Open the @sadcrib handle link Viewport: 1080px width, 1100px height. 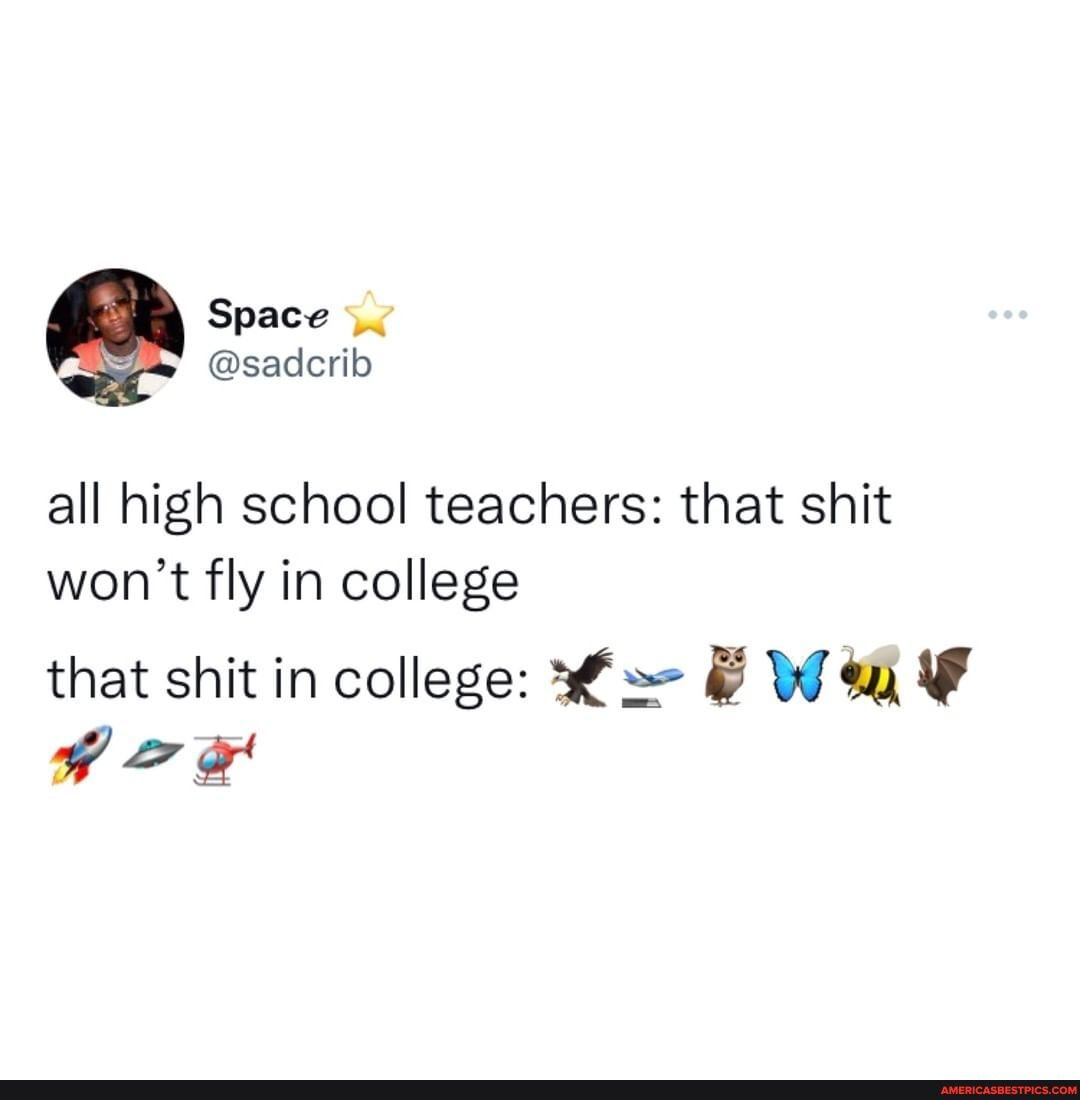click(x=289, y=364)
